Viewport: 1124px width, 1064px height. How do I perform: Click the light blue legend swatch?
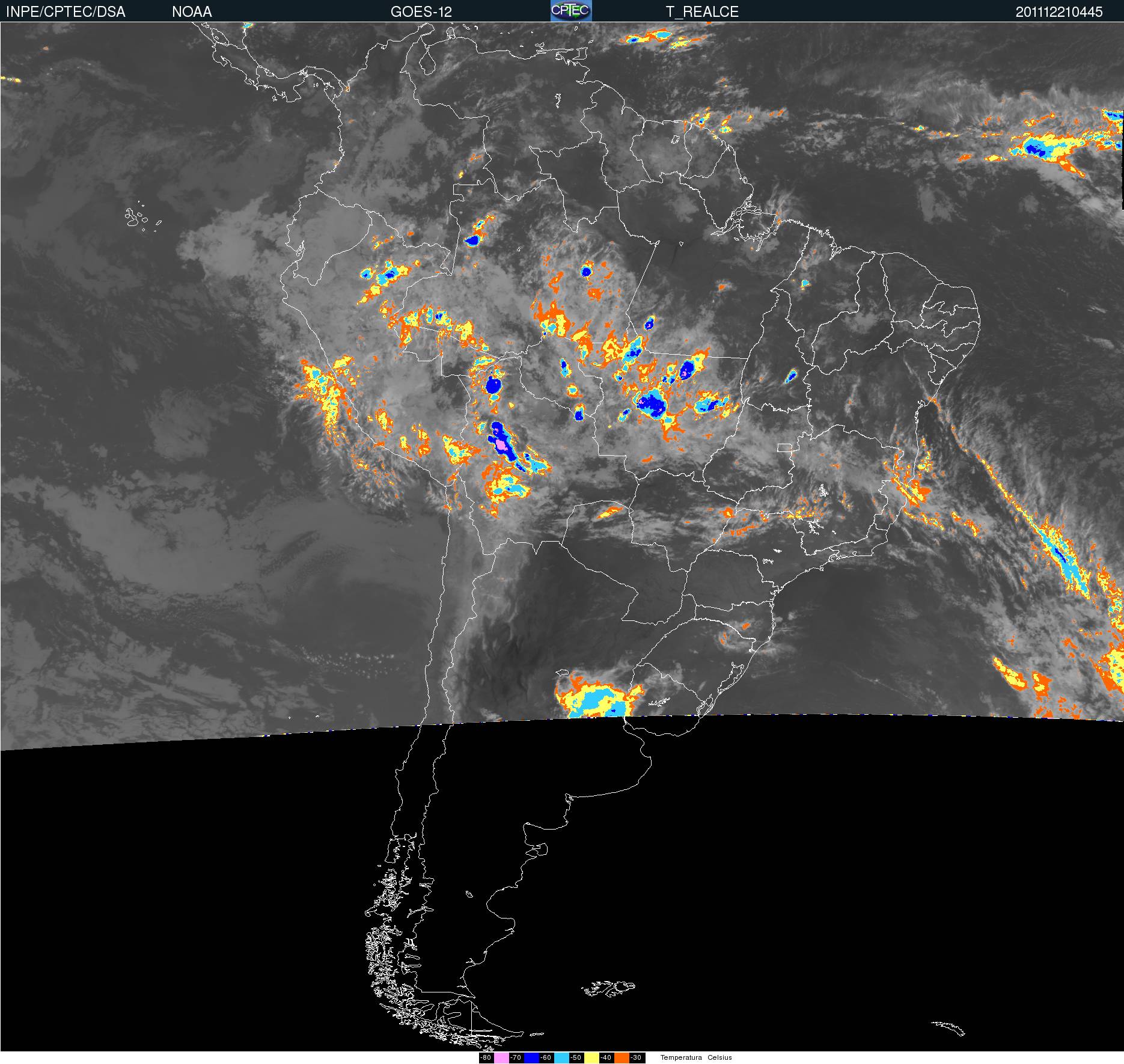click(x=561, y=1057)
